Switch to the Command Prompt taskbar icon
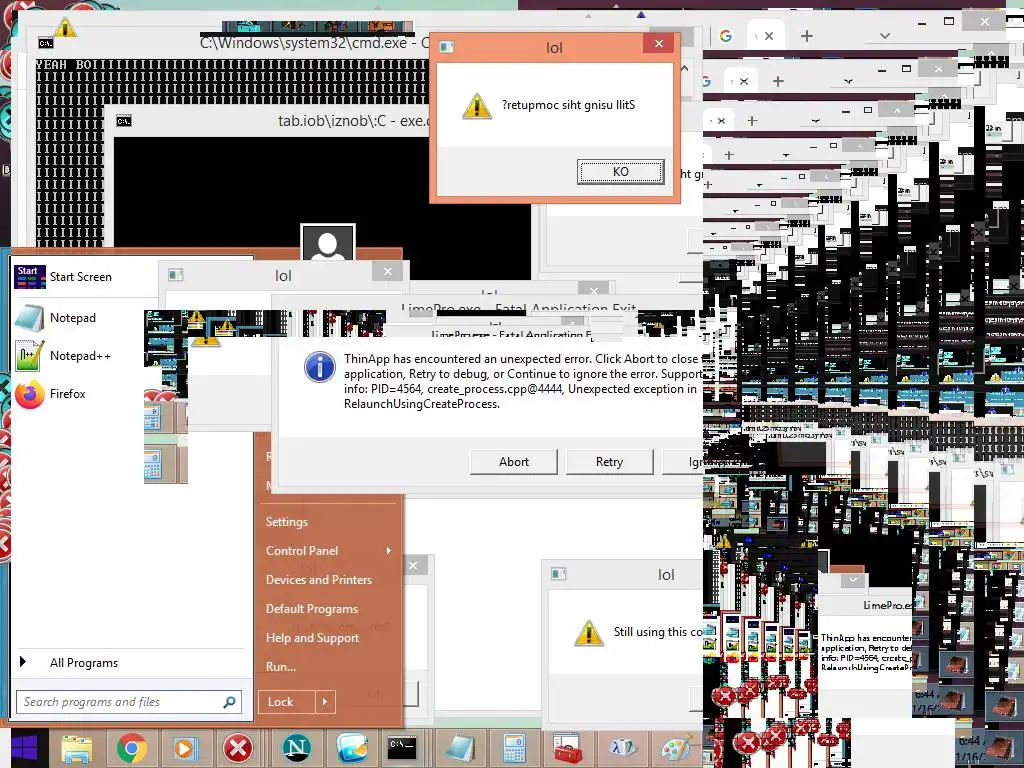Screen dimensions: 1024x768 tap(402, 748)
